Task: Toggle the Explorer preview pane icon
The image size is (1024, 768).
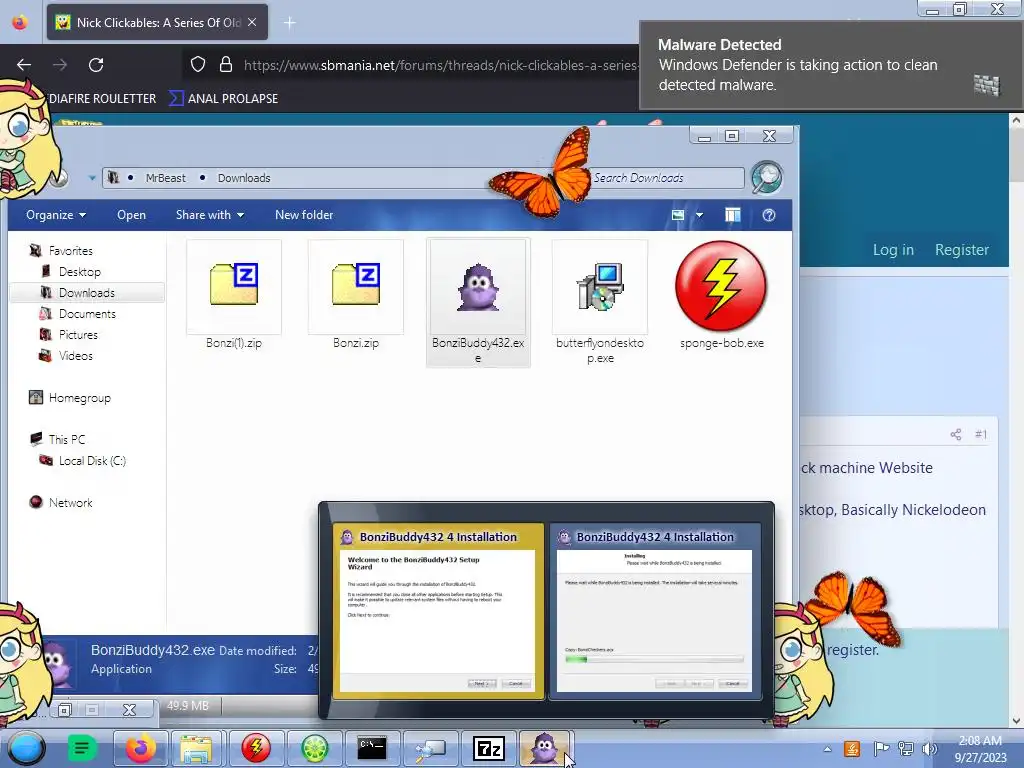Action: [x=733, y=215]
